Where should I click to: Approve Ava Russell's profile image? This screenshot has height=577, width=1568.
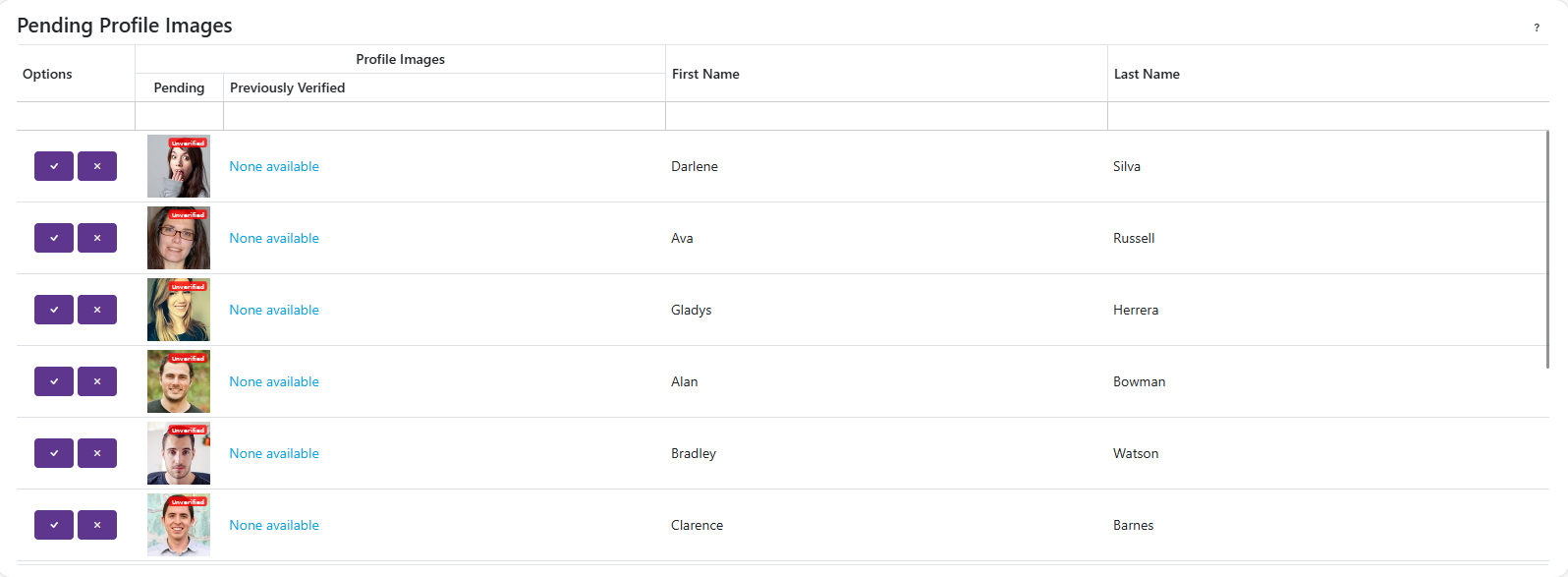click(54, 238)
